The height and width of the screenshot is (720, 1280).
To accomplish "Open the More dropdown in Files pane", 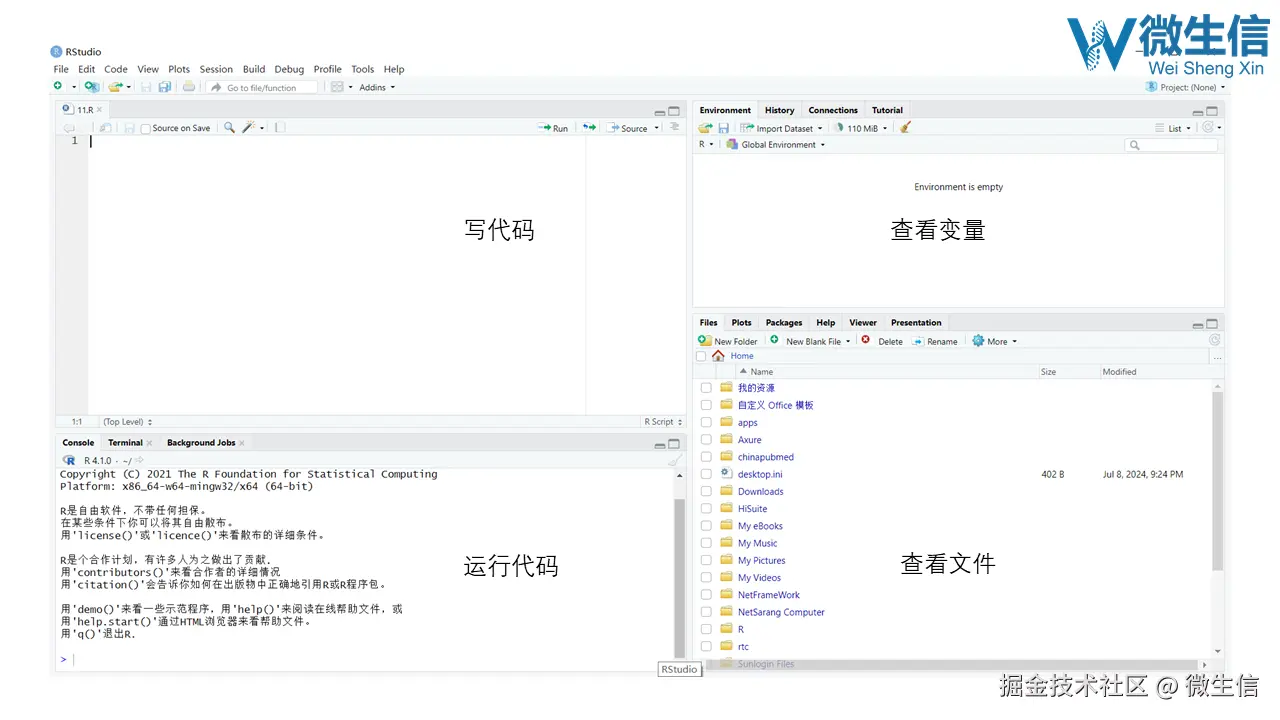I will tap(993, 341).
